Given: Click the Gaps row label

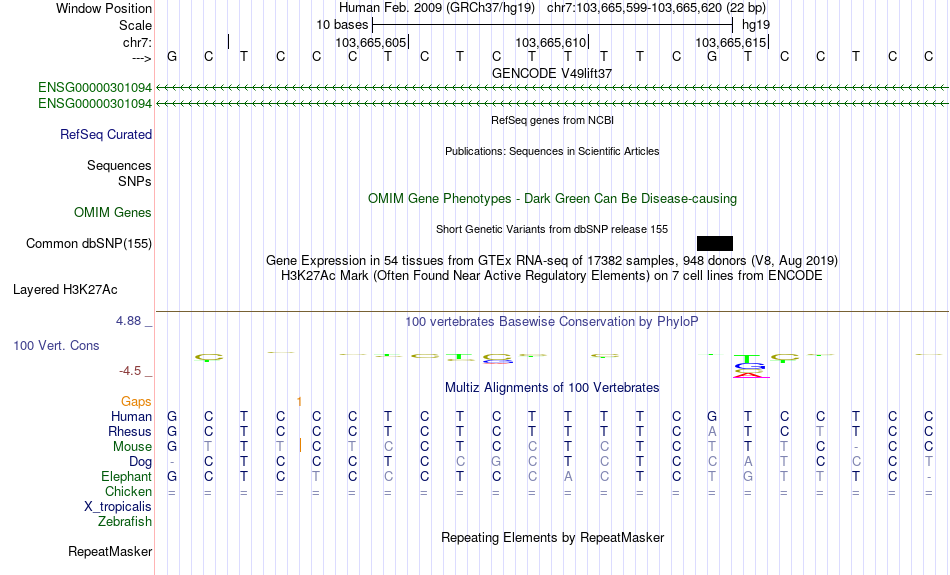Looking at the screenshot, I should 136,402.
